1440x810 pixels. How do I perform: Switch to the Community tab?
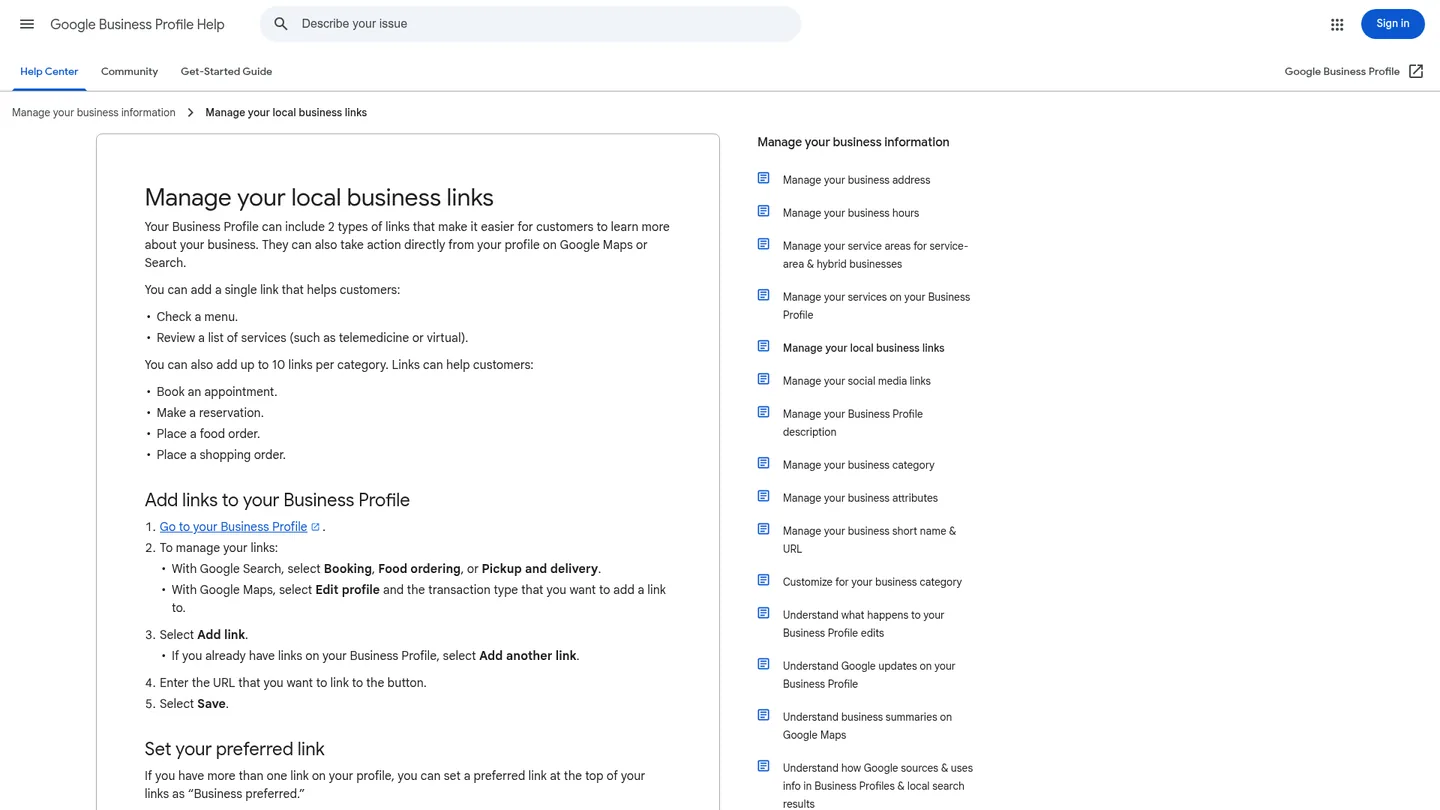coord(129,72)
